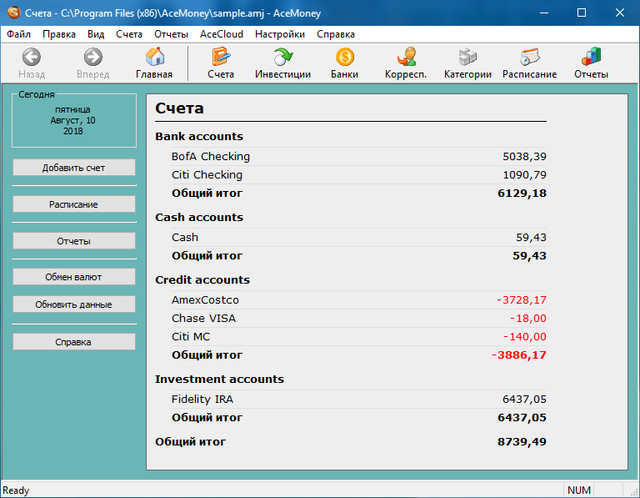The height and width of the screenshot is (498, 640).
Task: Click the Главная home icon
Action: tap(155, 58)
